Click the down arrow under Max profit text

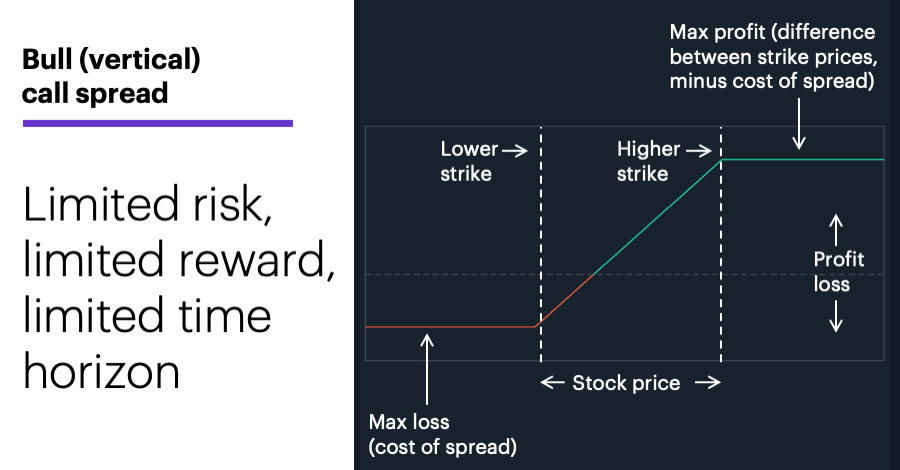[x=798, y=123]
